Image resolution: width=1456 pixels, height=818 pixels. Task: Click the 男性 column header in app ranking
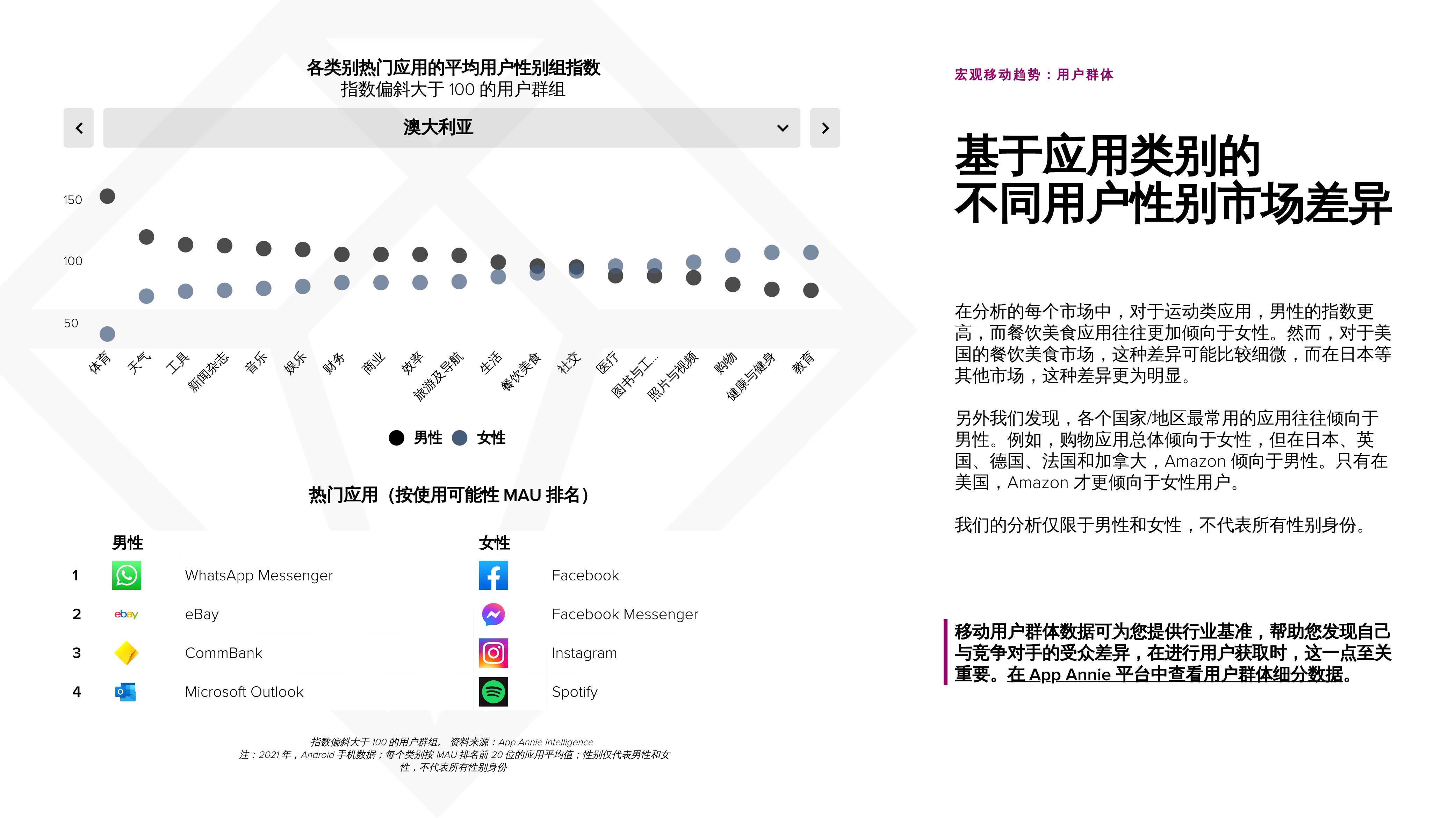point(128,543)
